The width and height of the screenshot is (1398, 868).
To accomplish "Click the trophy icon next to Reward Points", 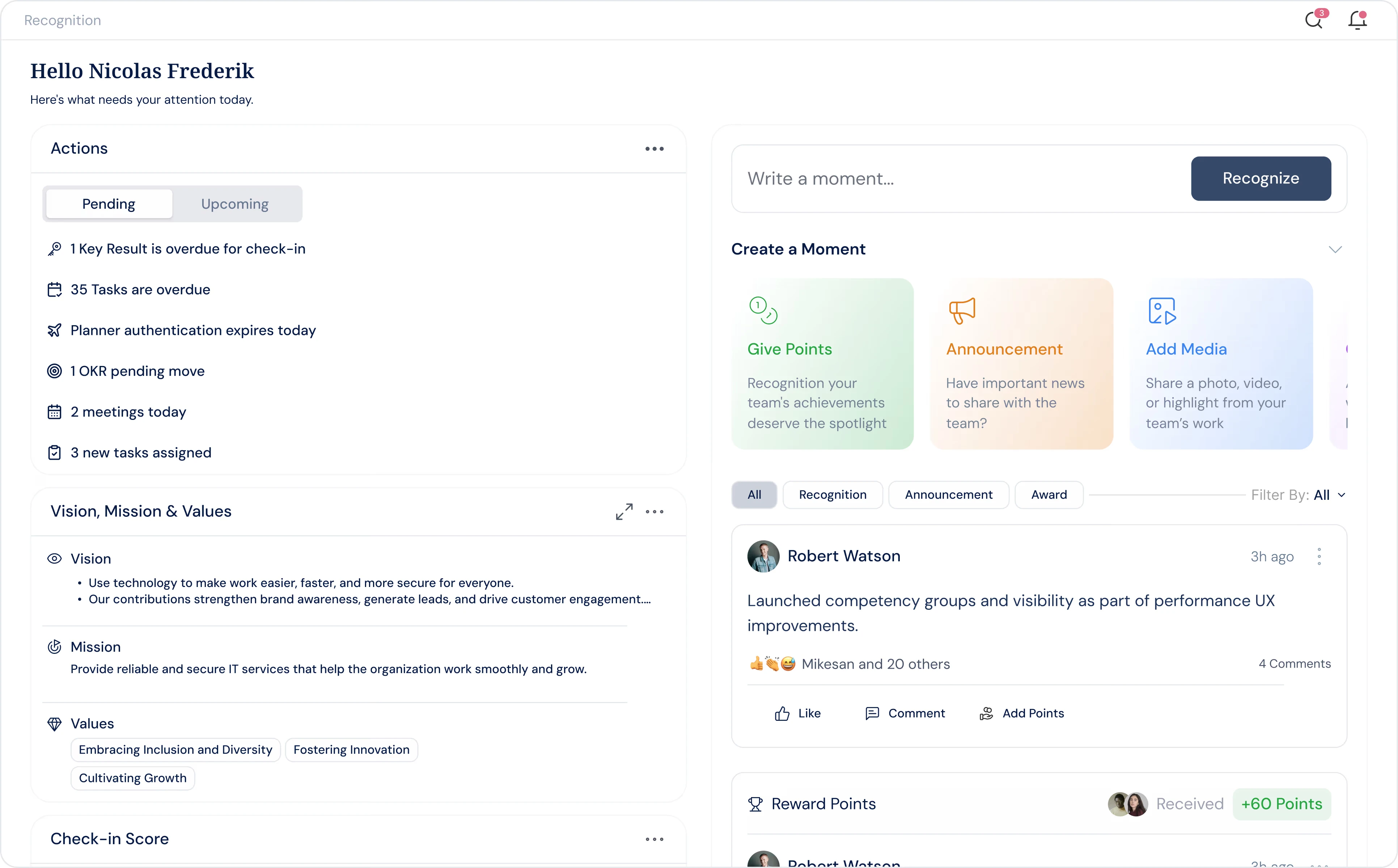I will point(755,804).
